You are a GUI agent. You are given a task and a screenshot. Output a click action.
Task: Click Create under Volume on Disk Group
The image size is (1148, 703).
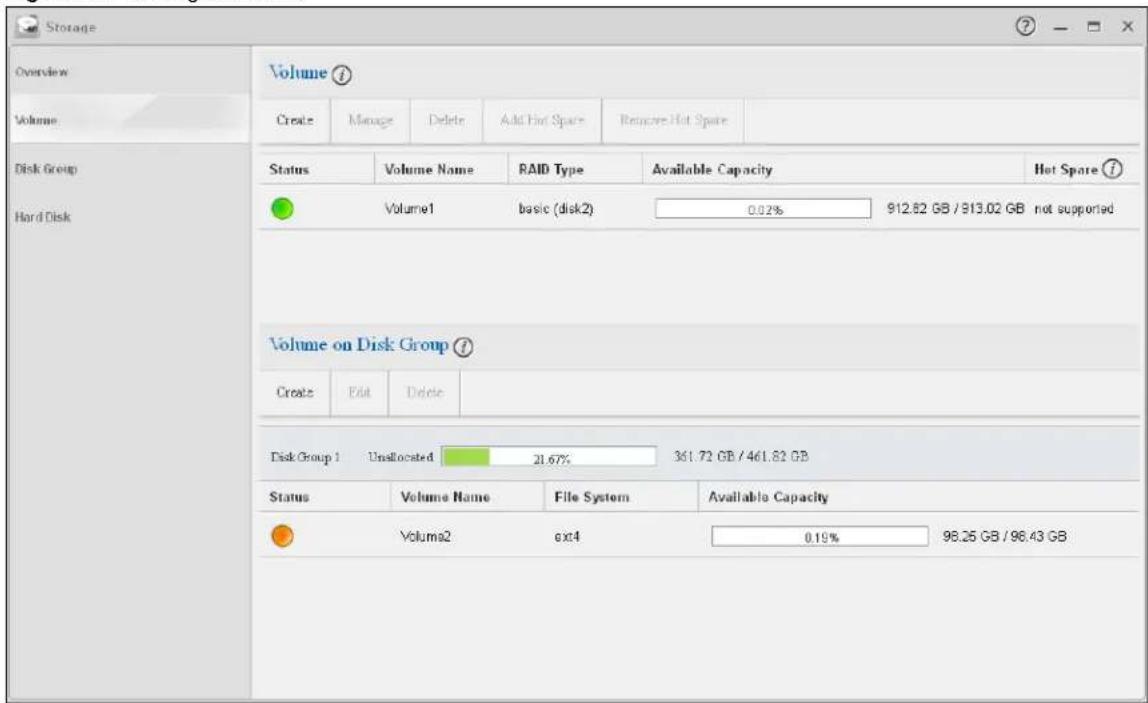click(x=294, y=393)
